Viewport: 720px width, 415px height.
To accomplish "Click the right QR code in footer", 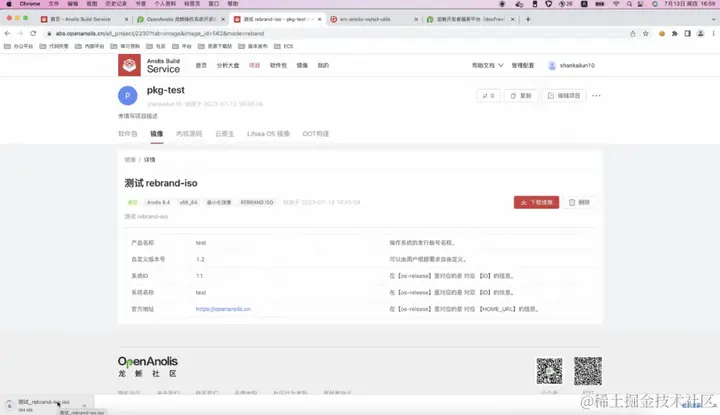I will click(588, 371).
